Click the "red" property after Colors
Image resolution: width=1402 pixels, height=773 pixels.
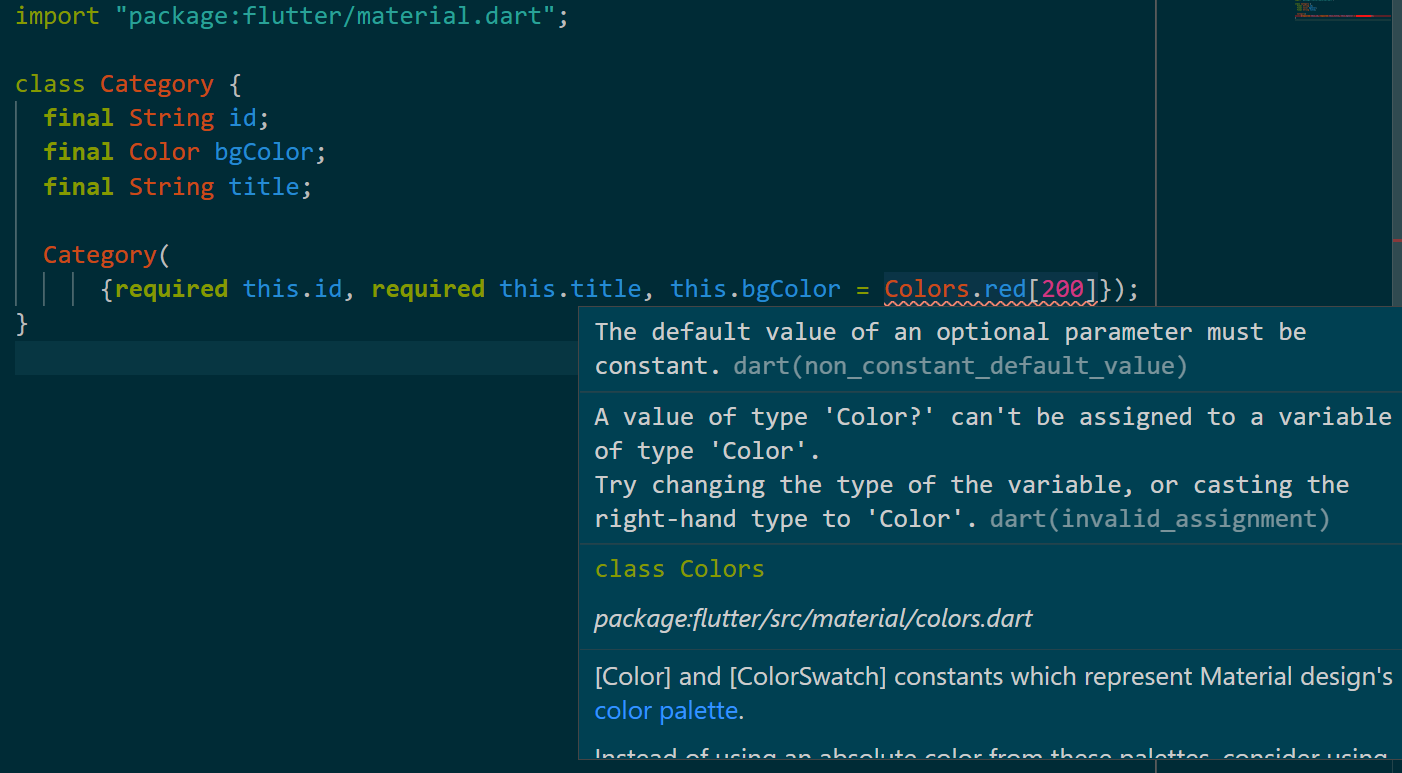pyautogui.click(x=1005, y=290)
